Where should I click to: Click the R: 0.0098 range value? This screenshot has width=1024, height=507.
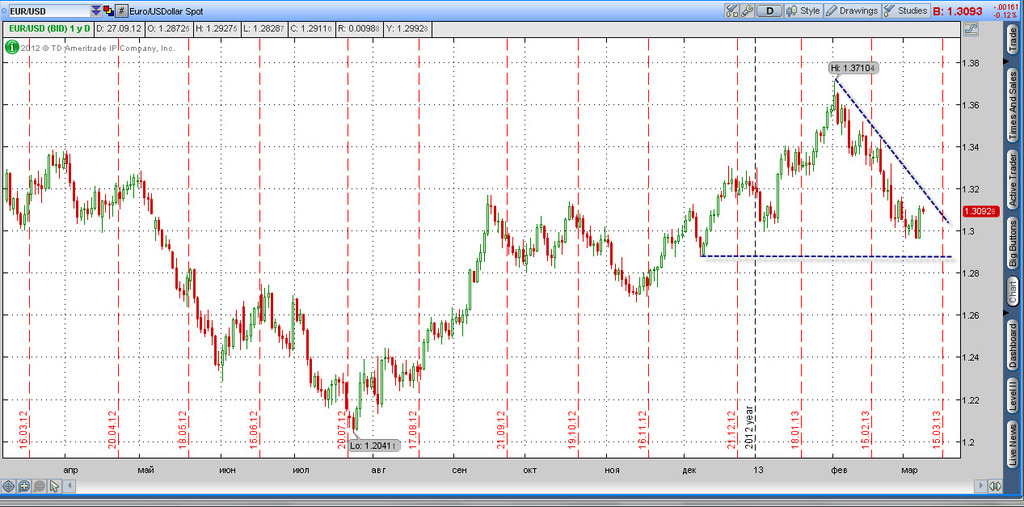(360, 29)
